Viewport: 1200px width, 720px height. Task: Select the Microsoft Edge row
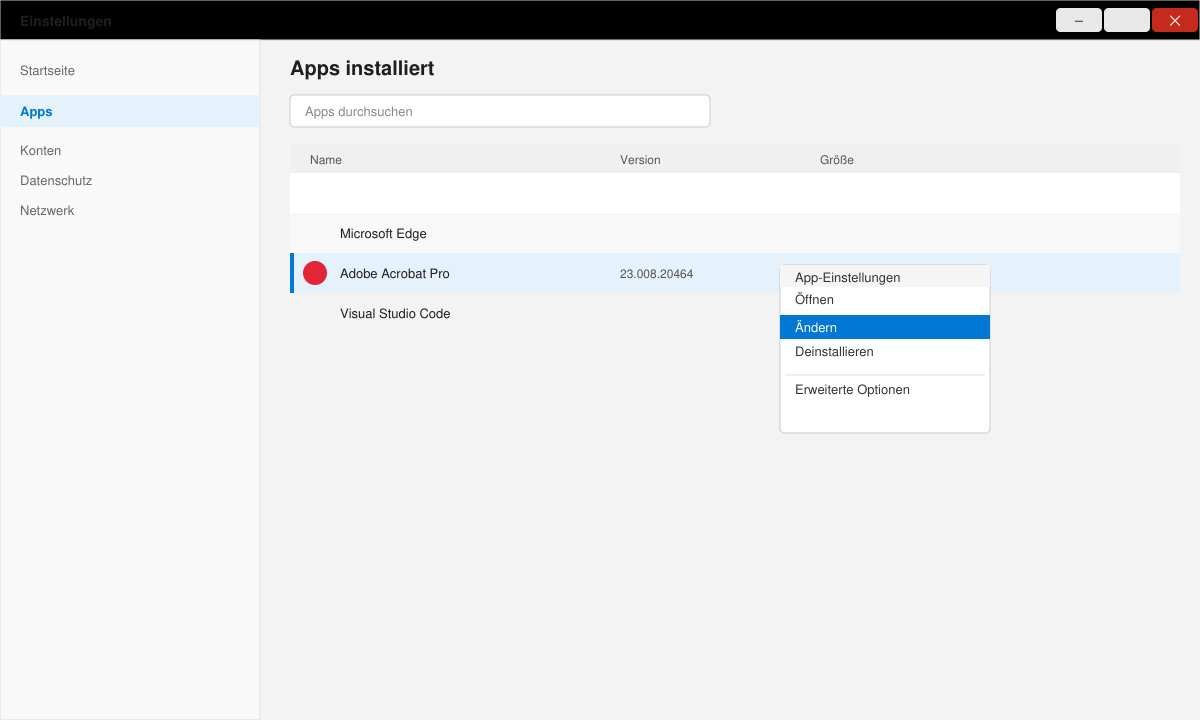[x=735, y=233]
